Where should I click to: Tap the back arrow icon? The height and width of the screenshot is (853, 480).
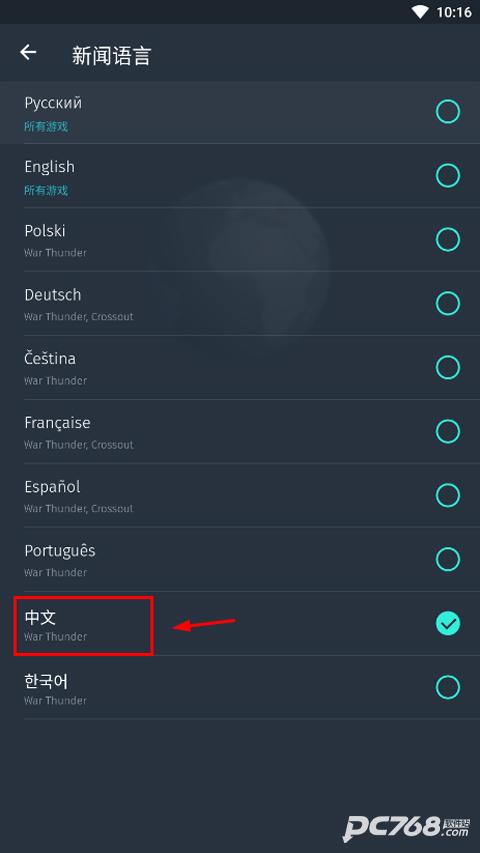28,52
